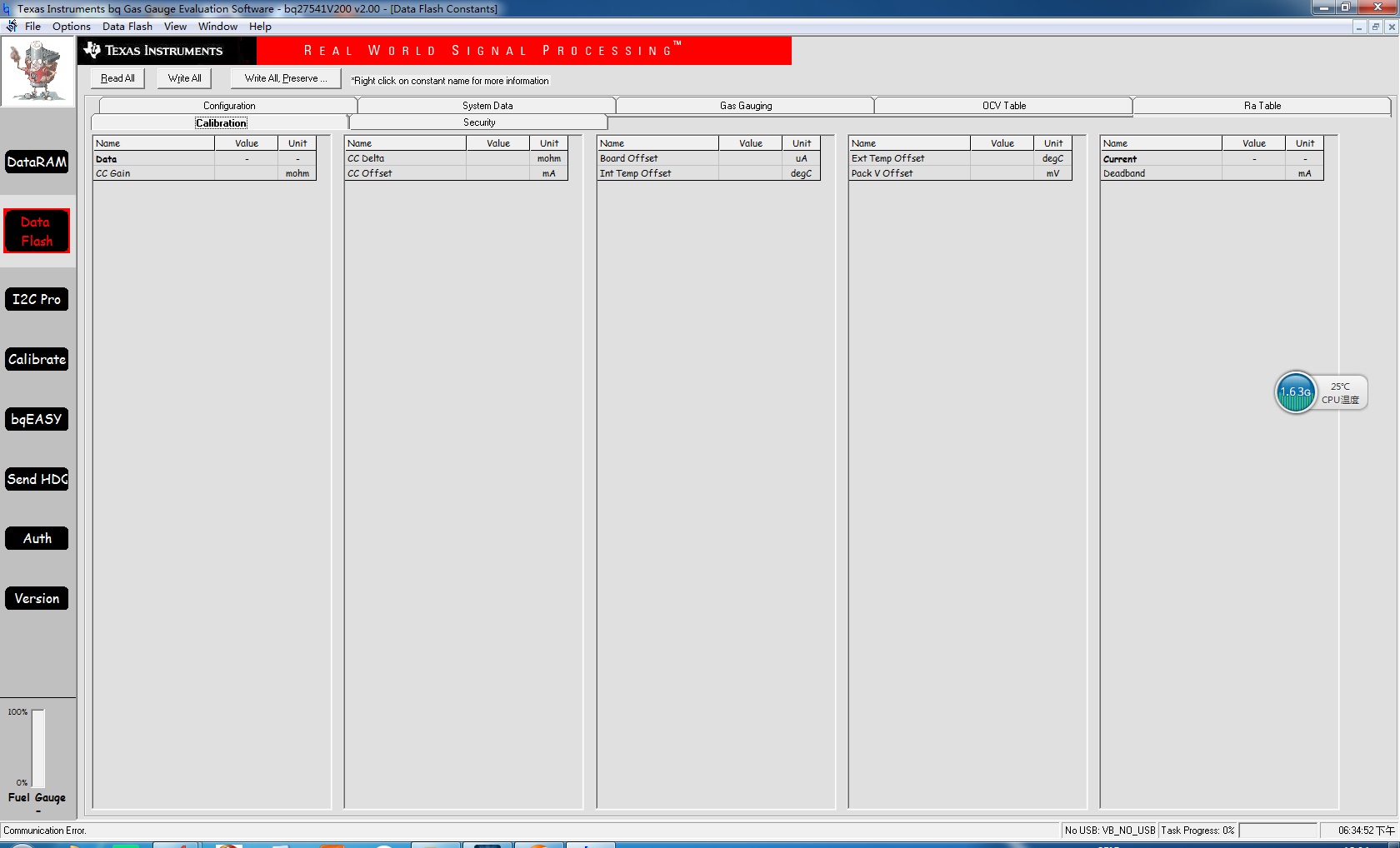The height and width of the screenshot is (848, 1400).
Task: Select the CC Offset constant name
Action: click(x=369, y=173)
